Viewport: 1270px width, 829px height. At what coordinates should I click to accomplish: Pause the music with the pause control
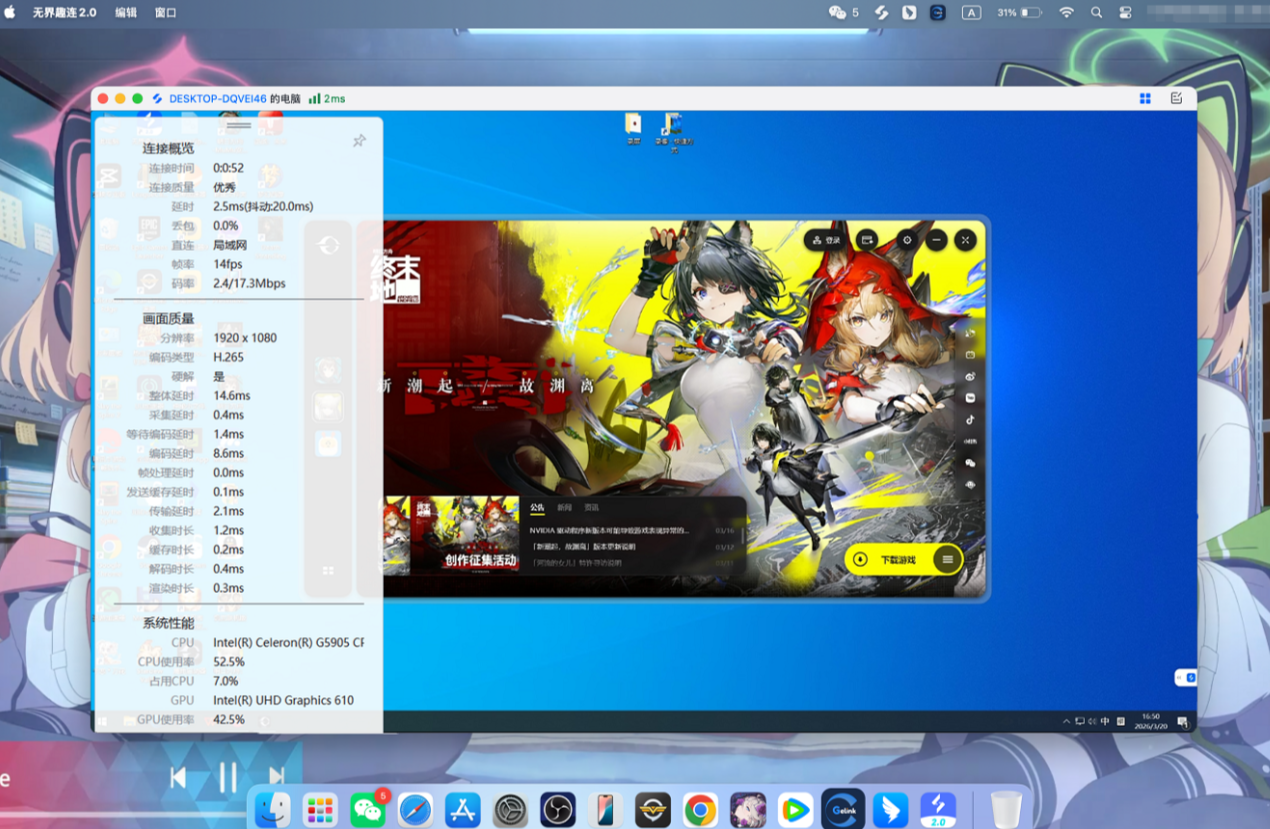point(228,777)
